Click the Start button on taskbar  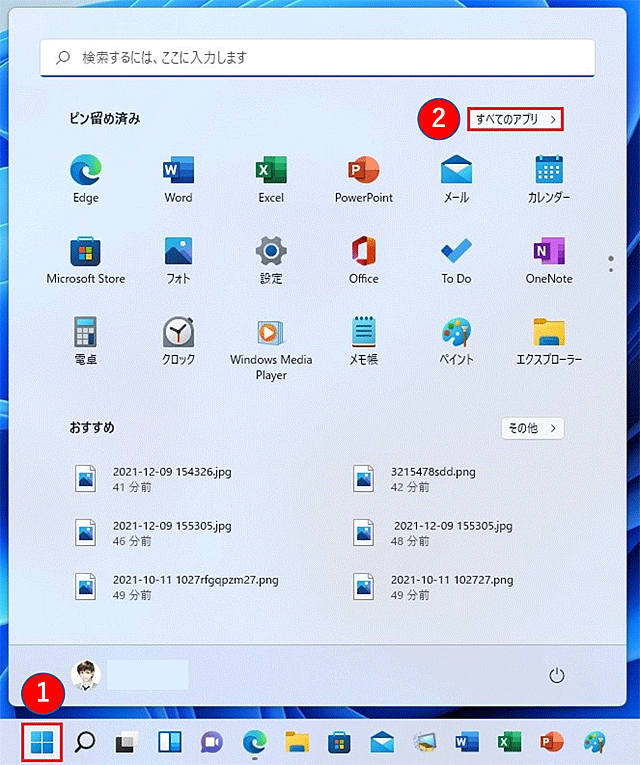click(42, 743)
